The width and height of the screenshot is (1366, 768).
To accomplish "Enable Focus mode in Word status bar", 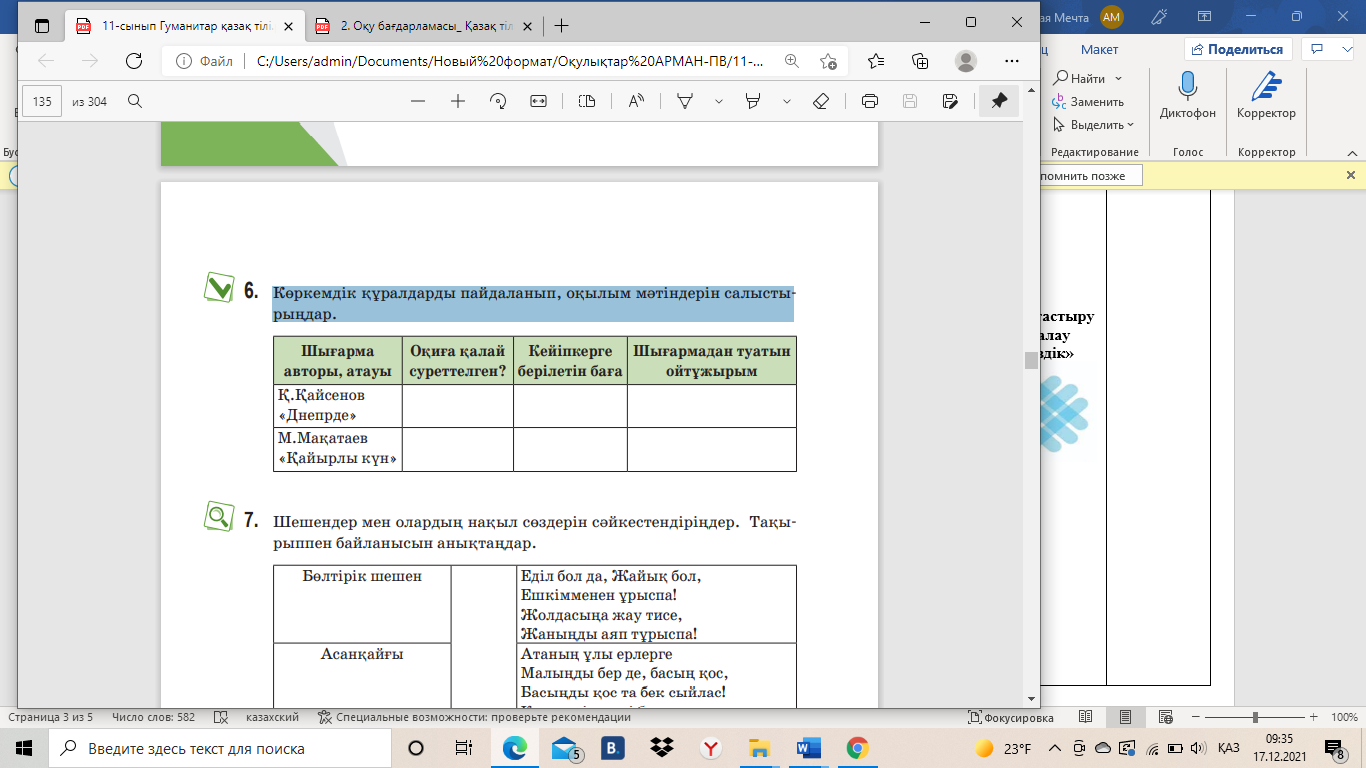I will click(1011, 717).
